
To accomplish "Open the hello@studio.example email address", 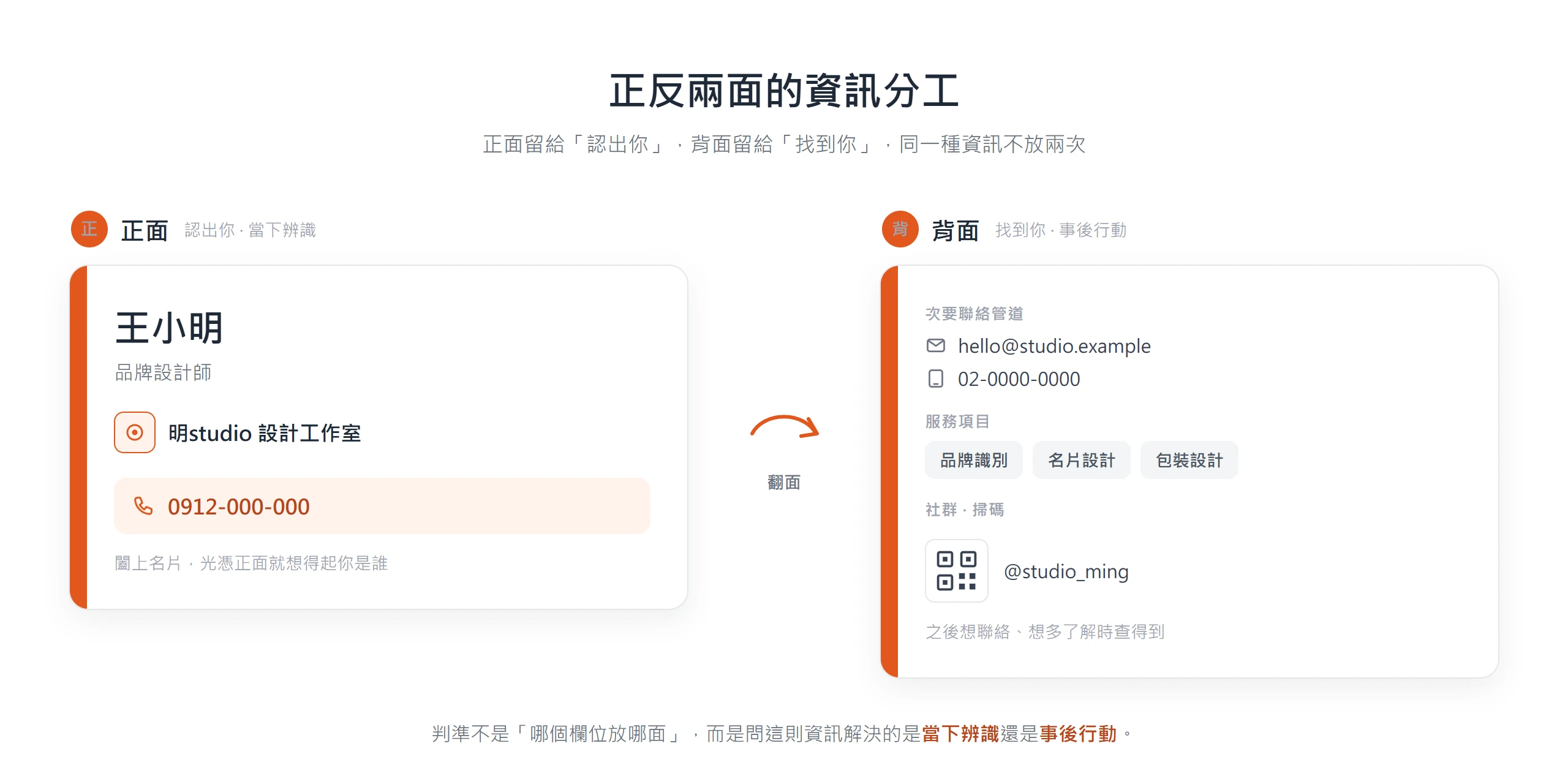I will [1054, 346].
